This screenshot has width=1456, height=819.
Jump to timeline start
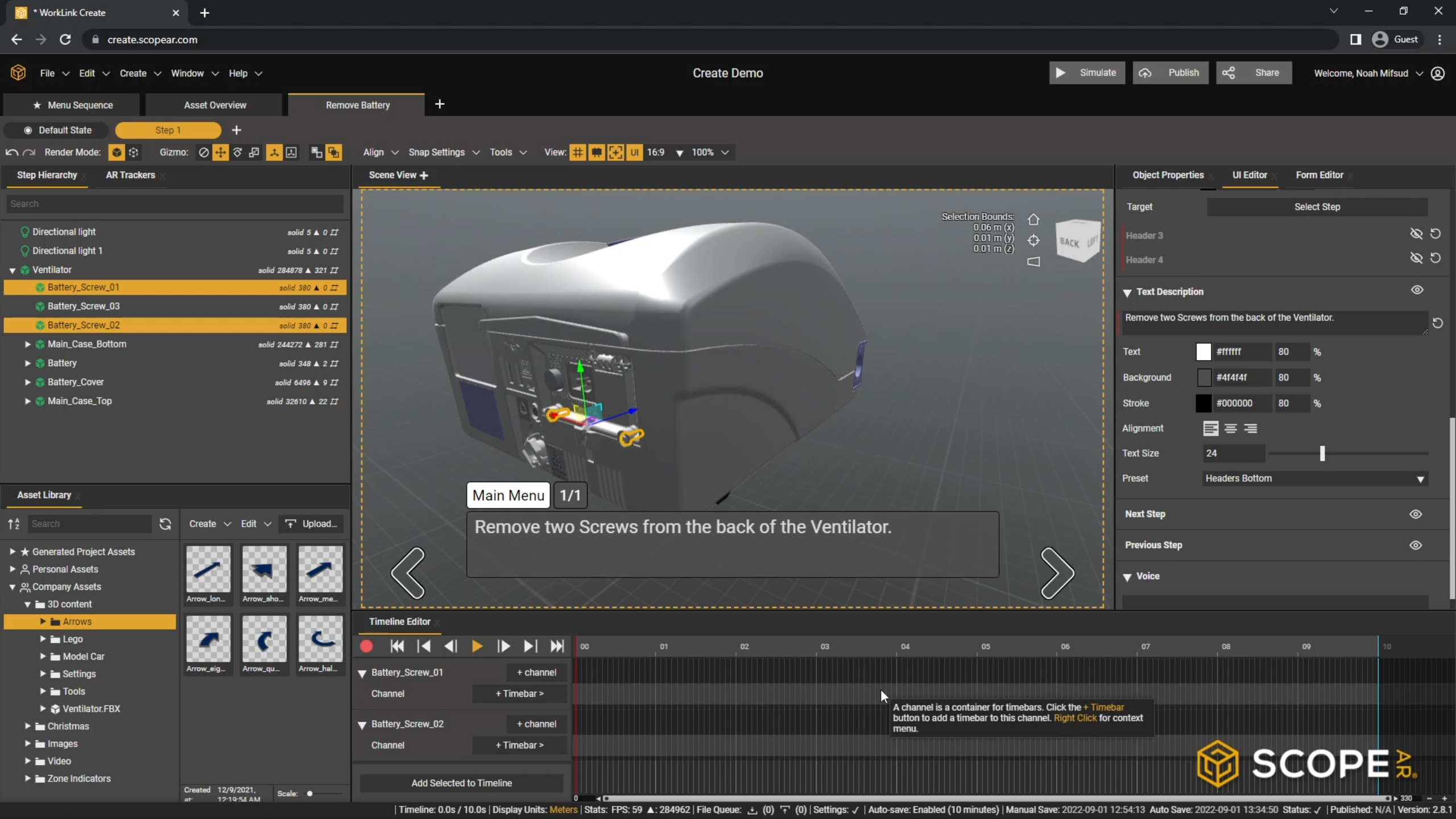coord(397,646)
